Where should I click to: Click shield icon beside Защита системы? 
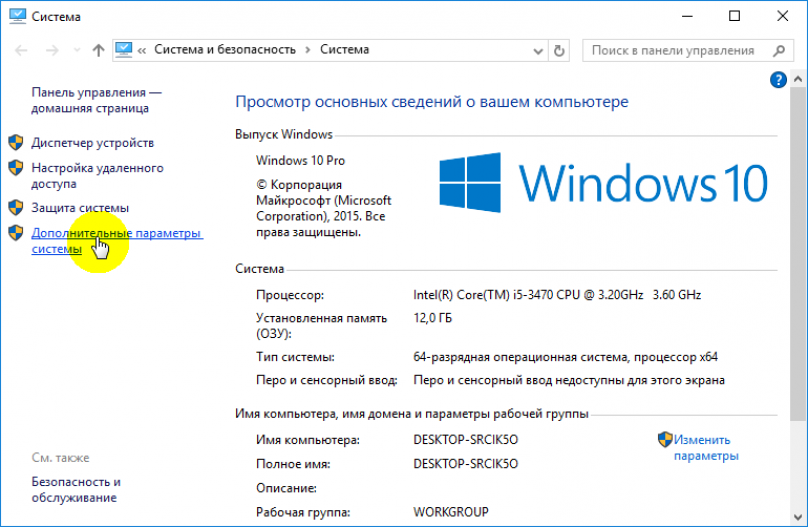click(x=16, y=208)
